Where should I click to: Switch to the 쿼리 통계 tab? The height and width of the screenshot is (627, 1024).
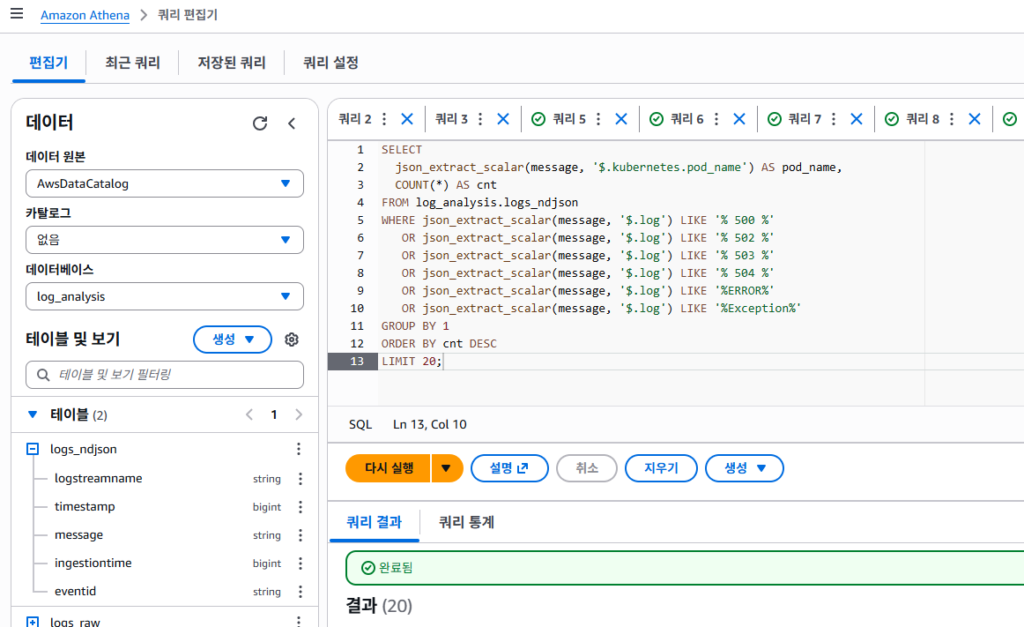pyautogui.click(x=466, y=522)
